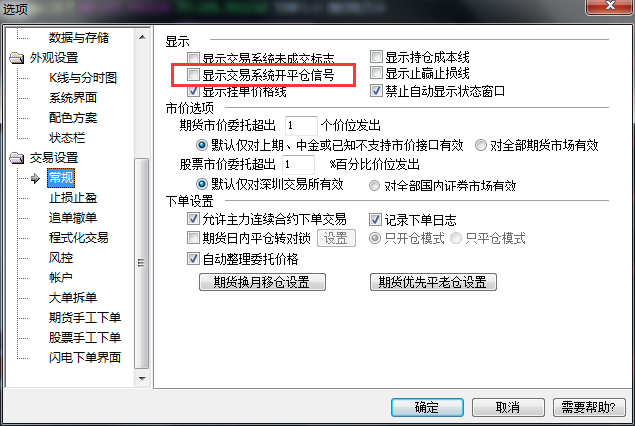Select 对全部期货市场有效 radio button
This screenshot has width=635, height=426.
point(481,145)
